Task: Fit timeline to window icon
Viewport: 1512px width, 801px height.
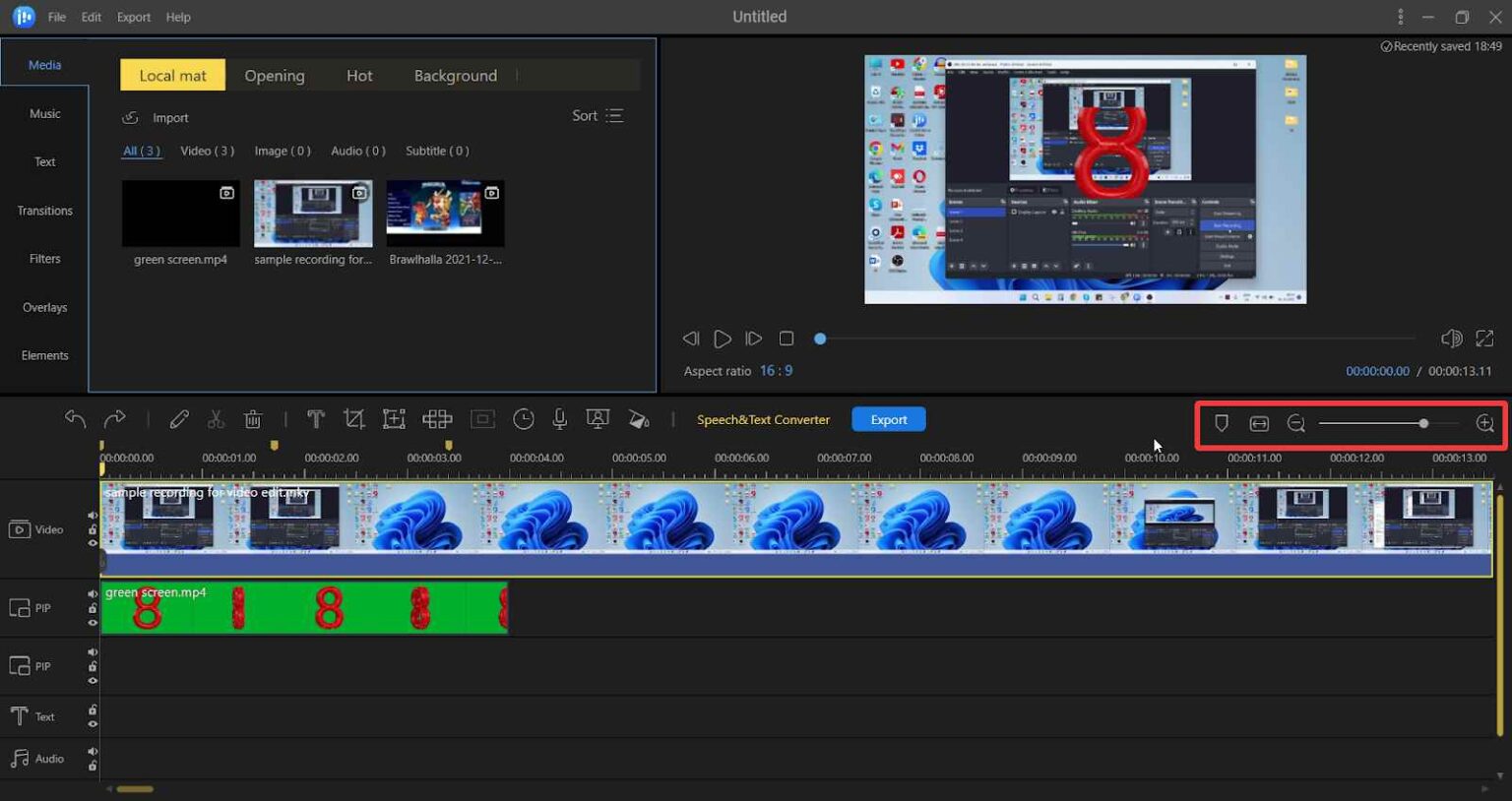Action: [x=1259, y=423]
